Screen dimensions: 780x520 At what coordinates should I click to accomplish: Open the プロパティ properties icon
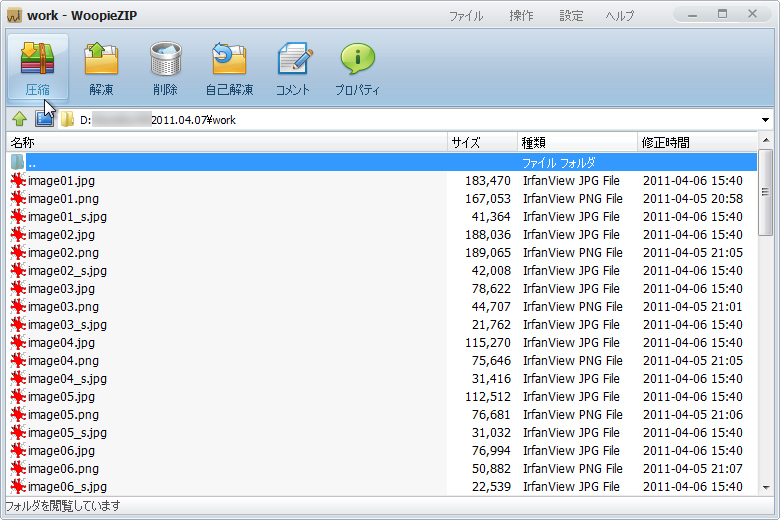click(x=357, y=59)
